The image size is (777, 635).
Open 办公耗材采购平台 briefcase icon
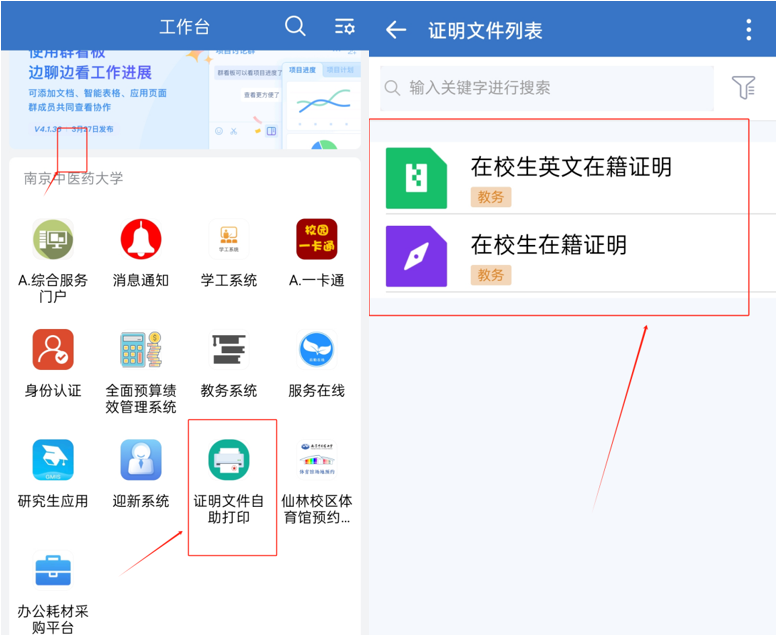coord(53,570)
